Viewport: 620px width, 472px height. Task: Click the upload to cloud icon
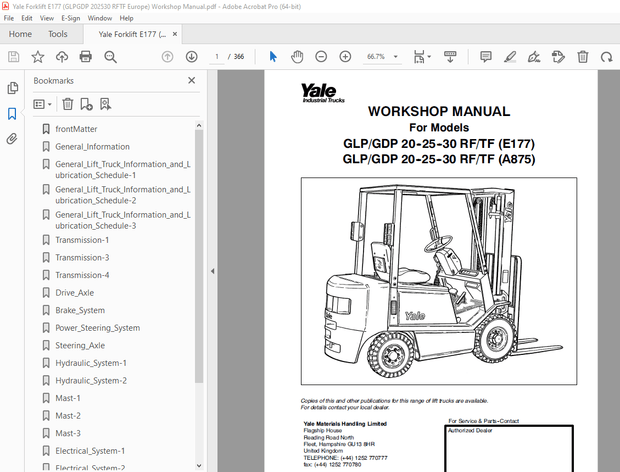coord(62,57)
